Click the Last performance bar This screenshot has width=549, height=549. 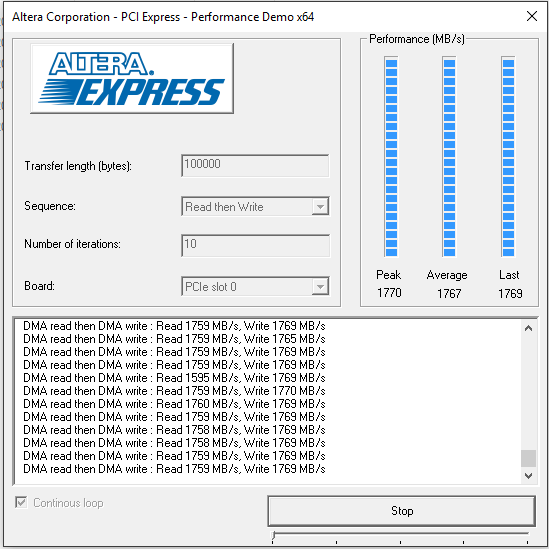click(x=508, y=157)
